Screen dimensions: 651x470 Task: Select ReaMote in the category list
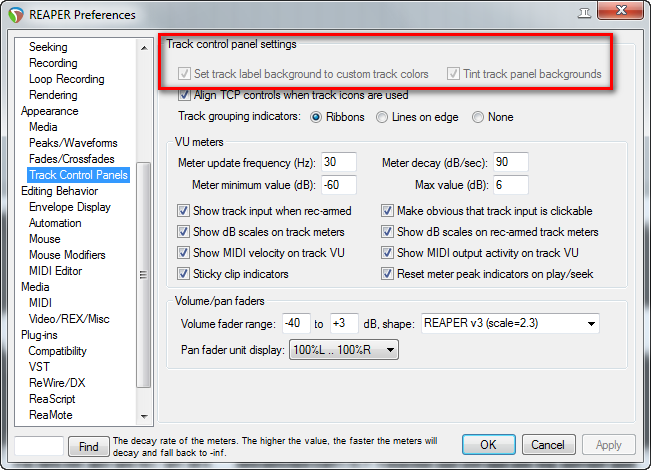(51, 415)
